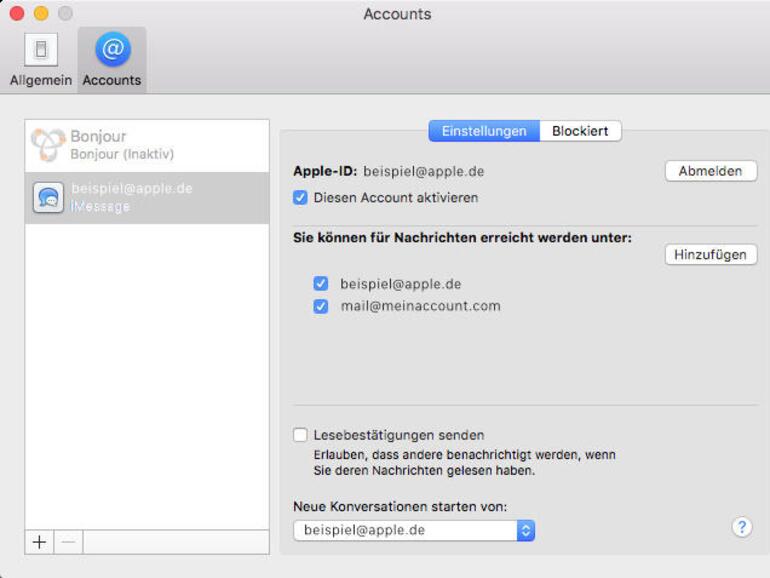Toggle Diesen Account aktivieren checkbox
The image size is (770, 578).
point(300,197)
